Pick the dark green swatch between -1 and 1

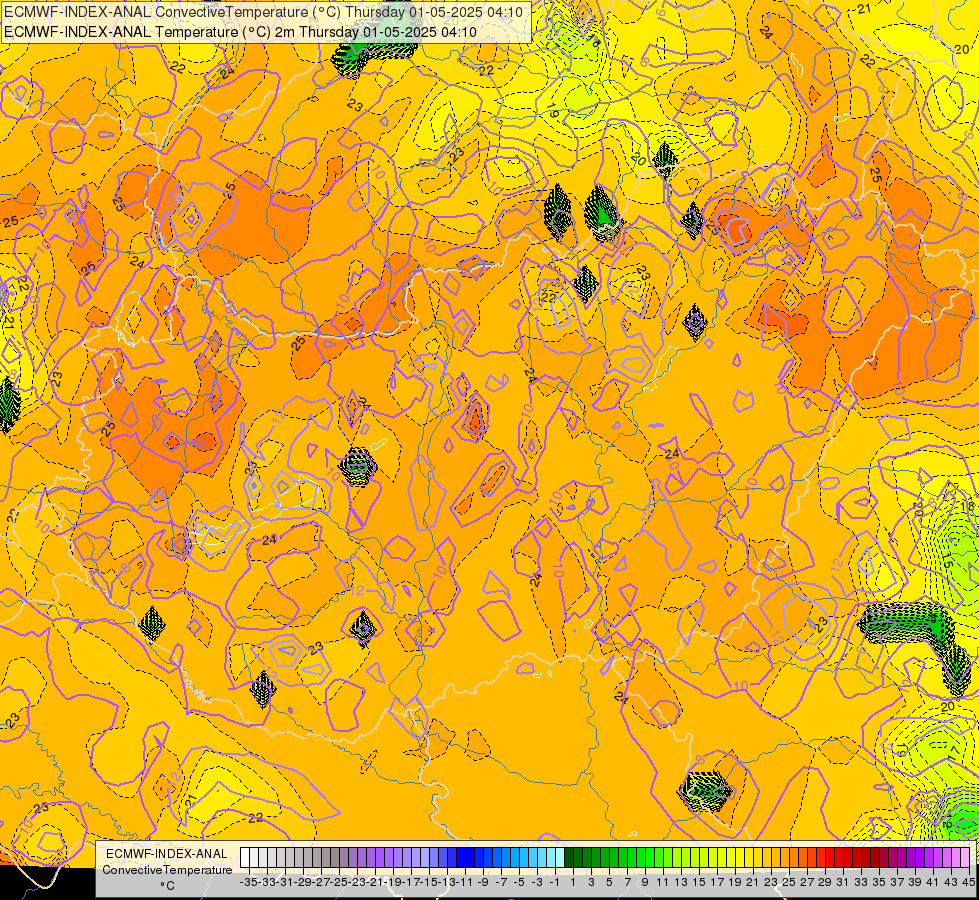click(569, 858)
